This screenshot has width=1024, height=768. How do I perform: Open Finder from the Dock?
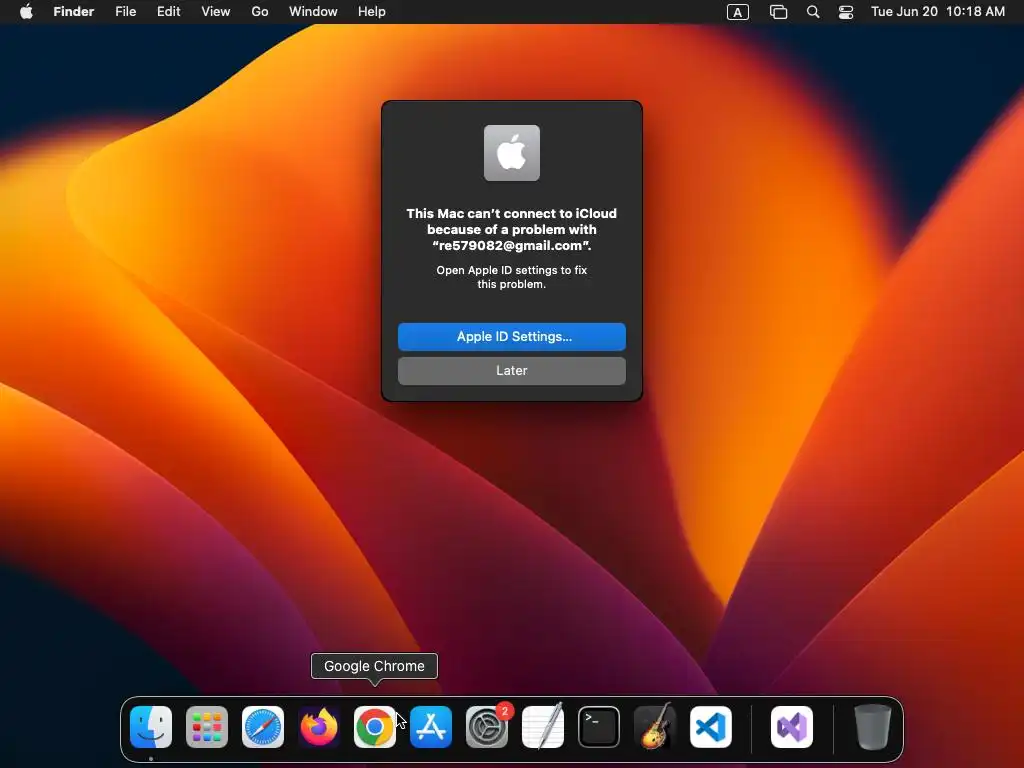click(151, 727)
